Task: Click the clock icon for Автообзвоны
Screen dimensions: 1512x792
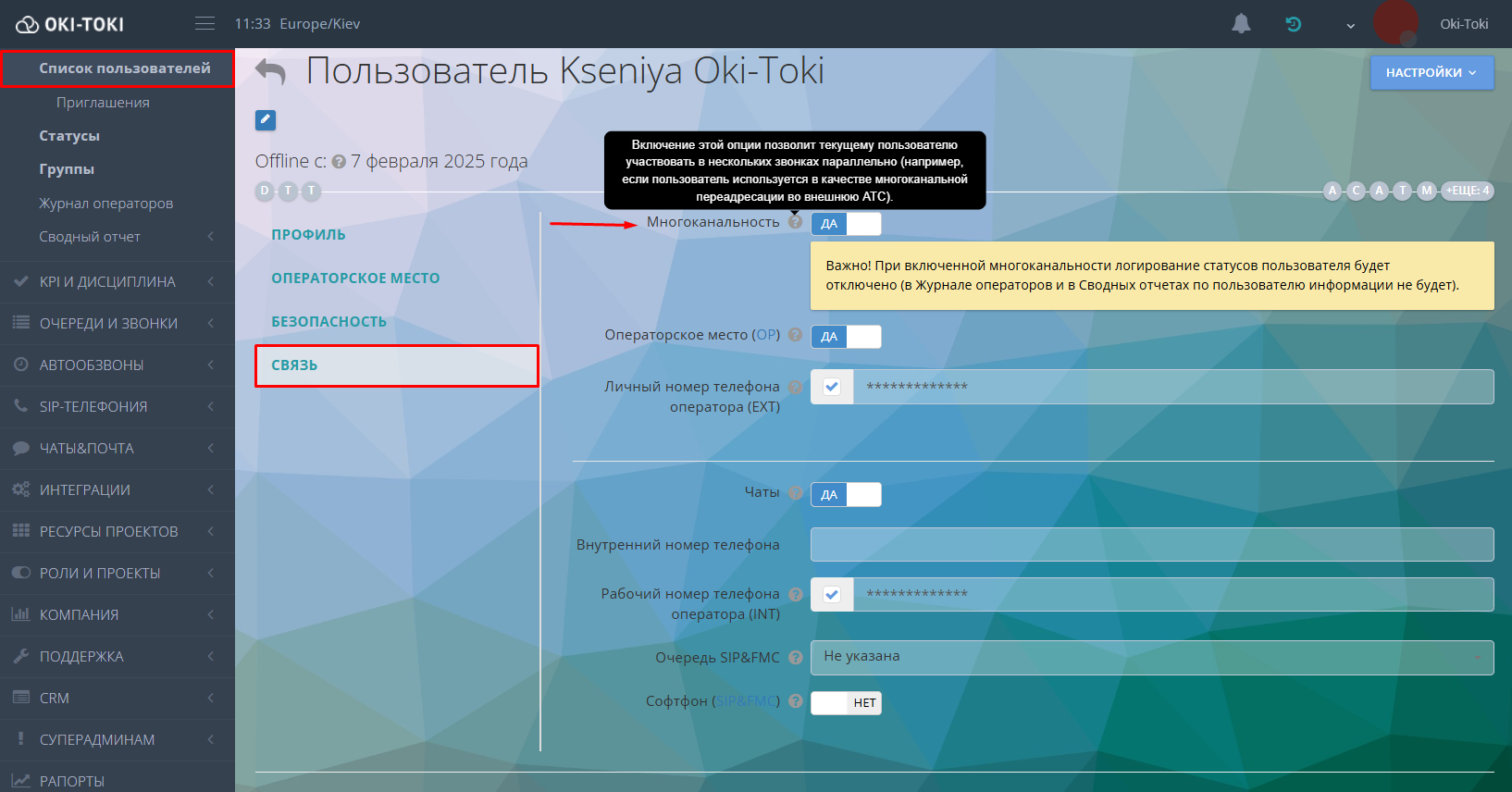Action: click(x=20, y=365)
